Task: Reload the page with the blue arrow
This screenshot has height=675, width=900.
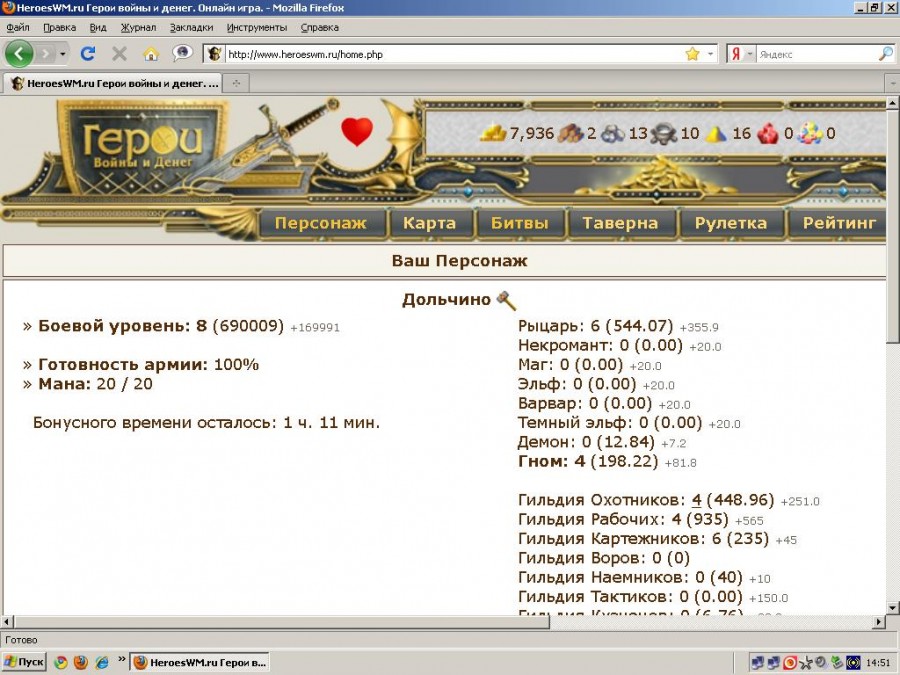Action: 88,54
